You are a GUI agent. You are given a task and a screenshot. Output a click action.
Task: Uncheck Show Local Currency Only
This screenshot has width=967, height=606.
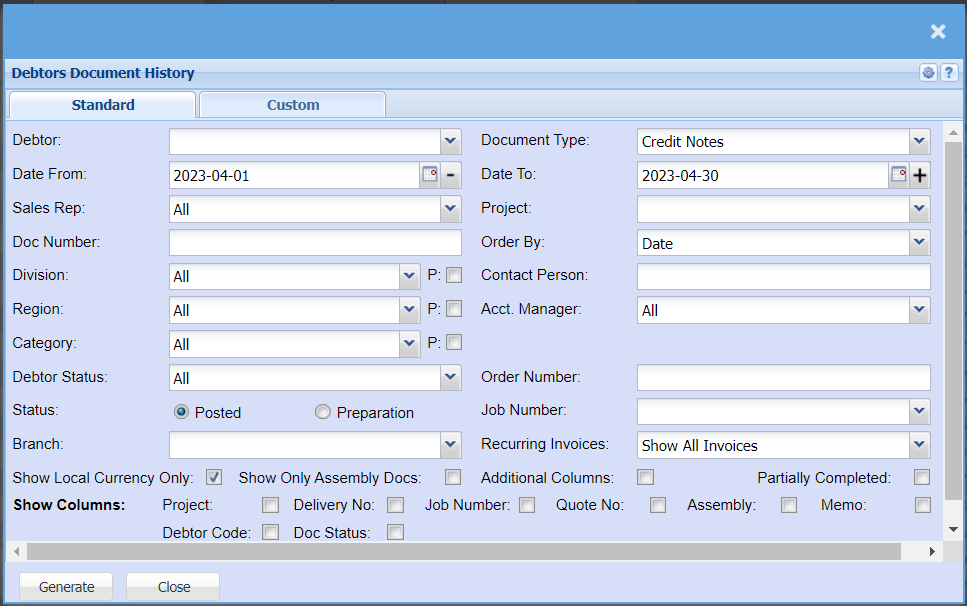tap(214, 477)
